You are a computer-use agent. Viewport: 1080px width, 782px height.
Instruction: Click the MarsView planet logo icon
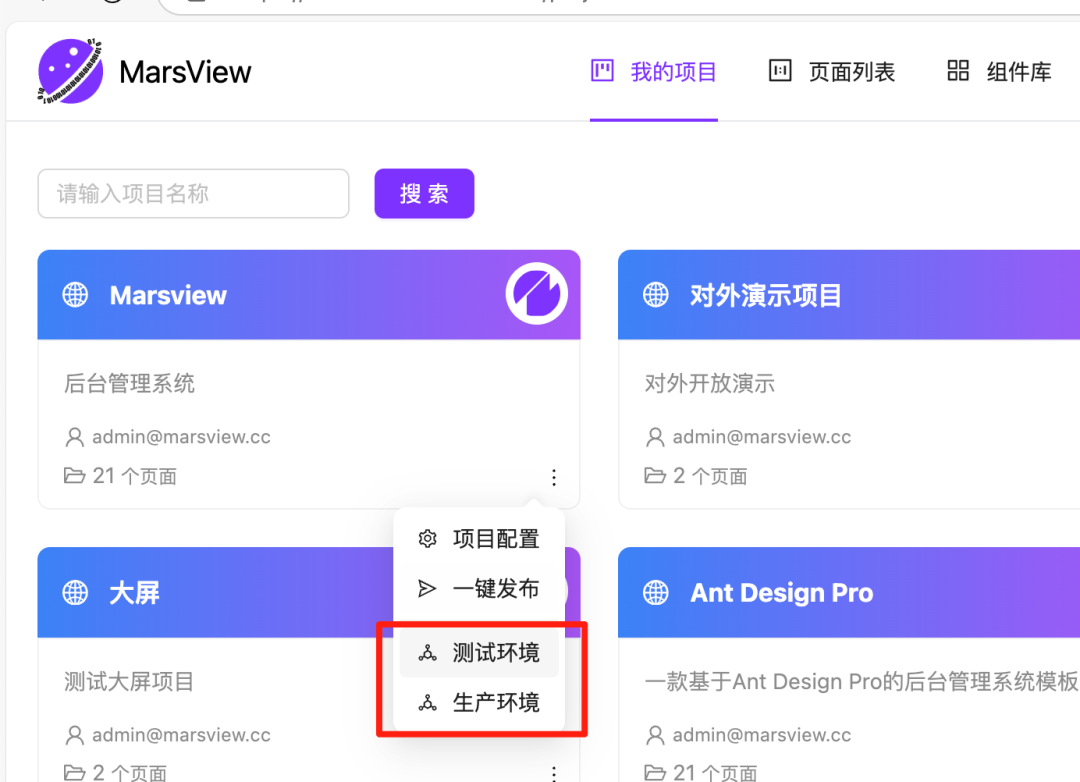pos(70,71)
